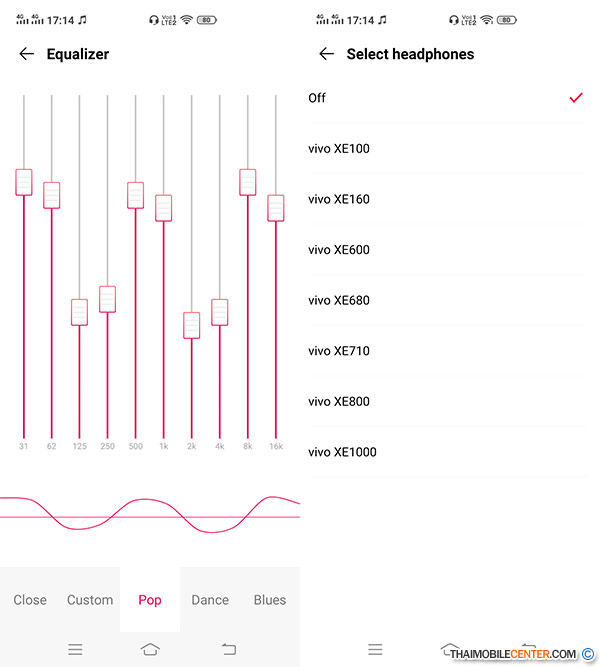Image resolution: width=600 pixels, height=667 pixels.
Task: Switch to the Blues preset
Action: pos(270,600)
